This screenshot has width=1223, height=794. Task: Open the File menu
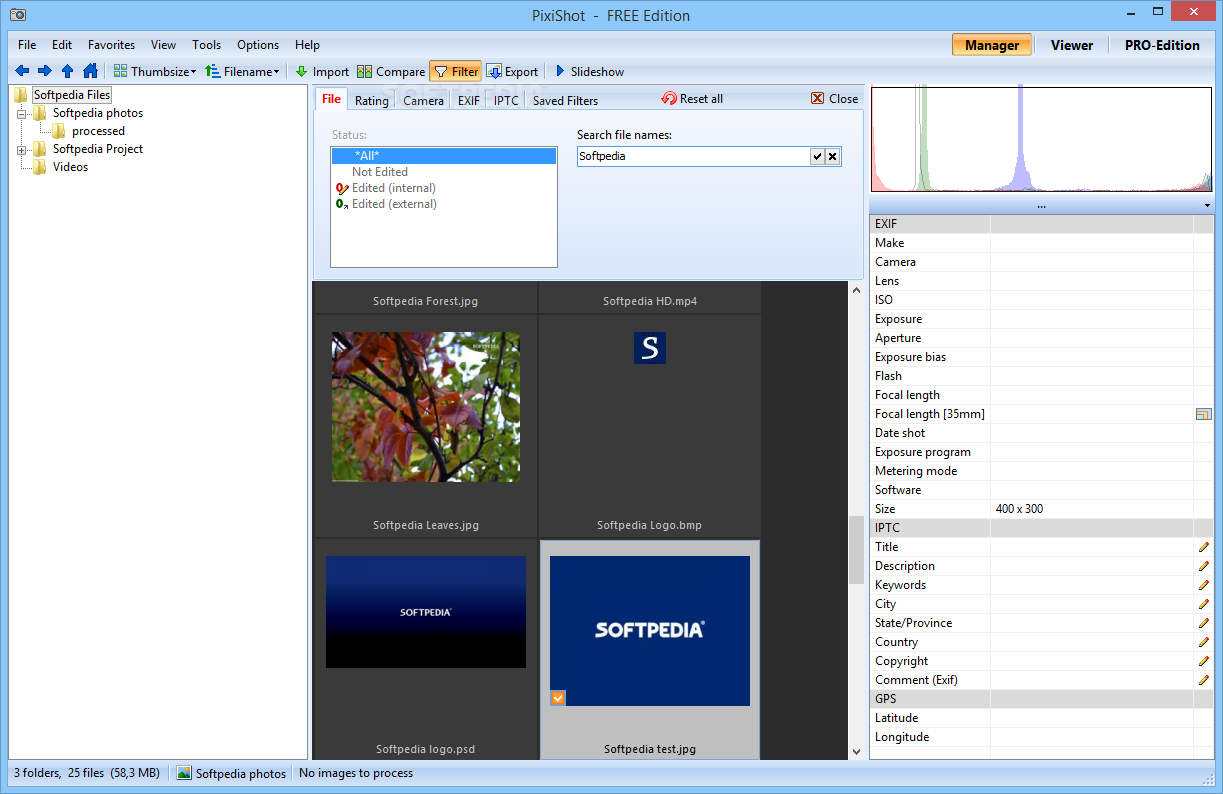coord(27,45)
